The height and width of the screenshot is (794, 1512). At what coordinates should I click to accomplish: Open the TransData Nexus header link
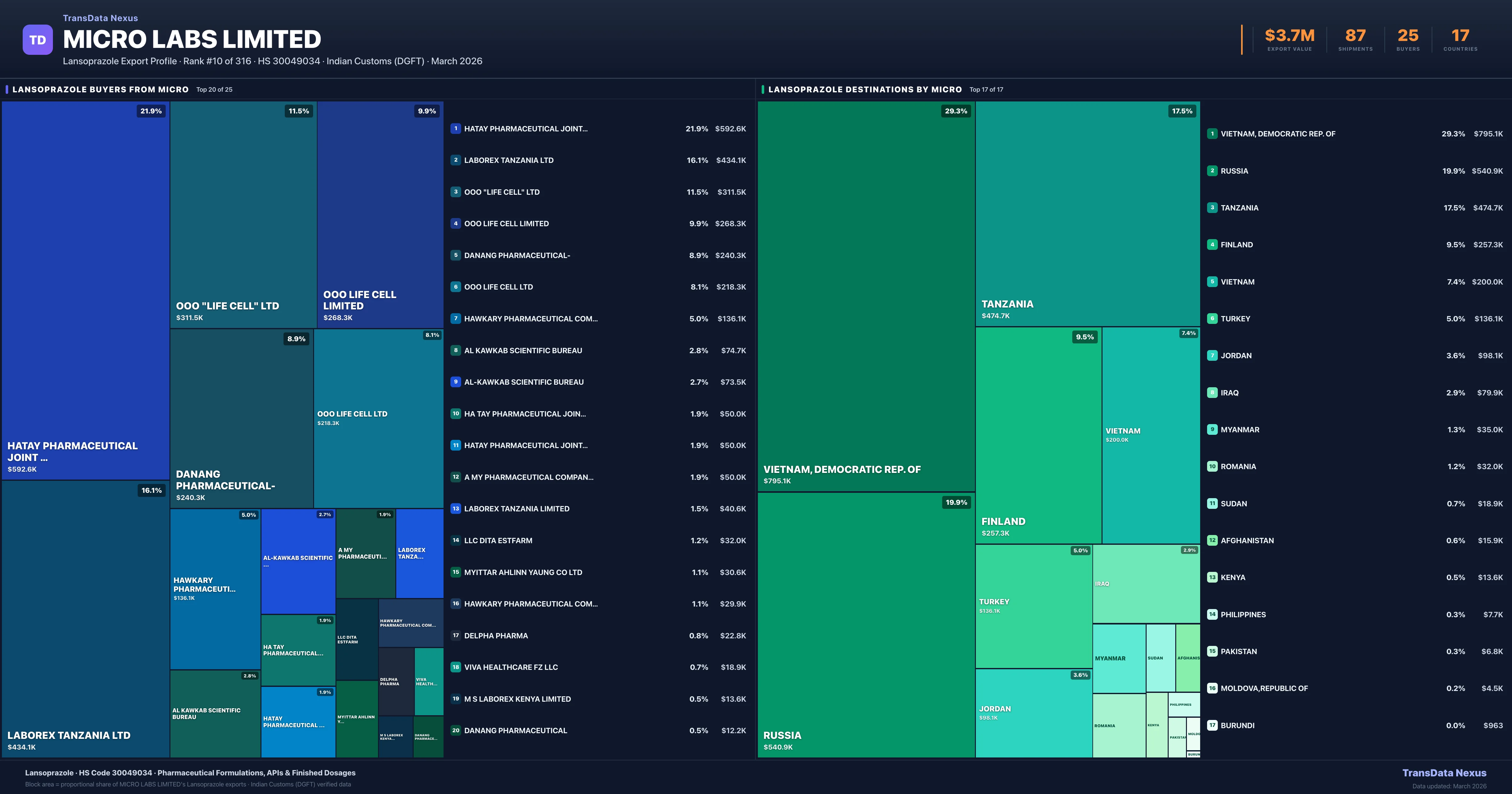pyautogui.click(x=100, y=18)
